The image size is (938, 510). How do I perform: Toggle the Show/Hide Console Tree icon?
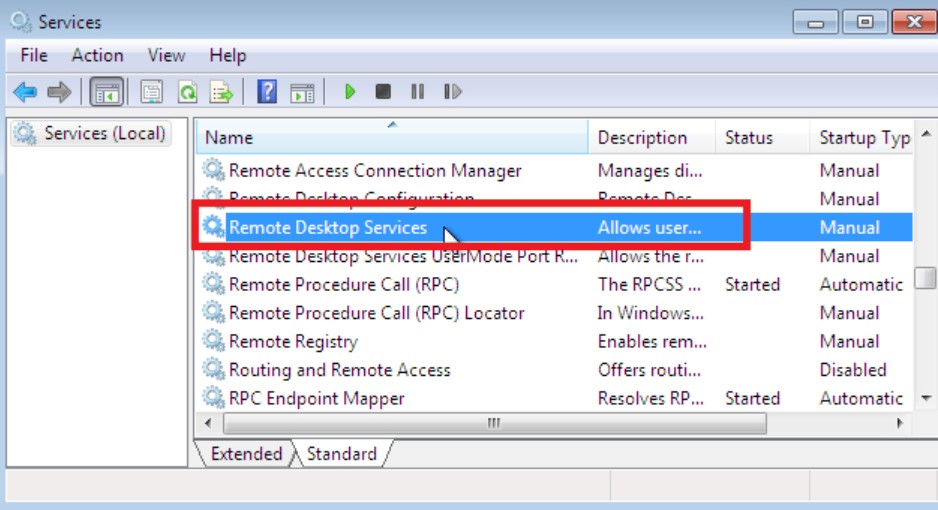[x=106, y=92]
